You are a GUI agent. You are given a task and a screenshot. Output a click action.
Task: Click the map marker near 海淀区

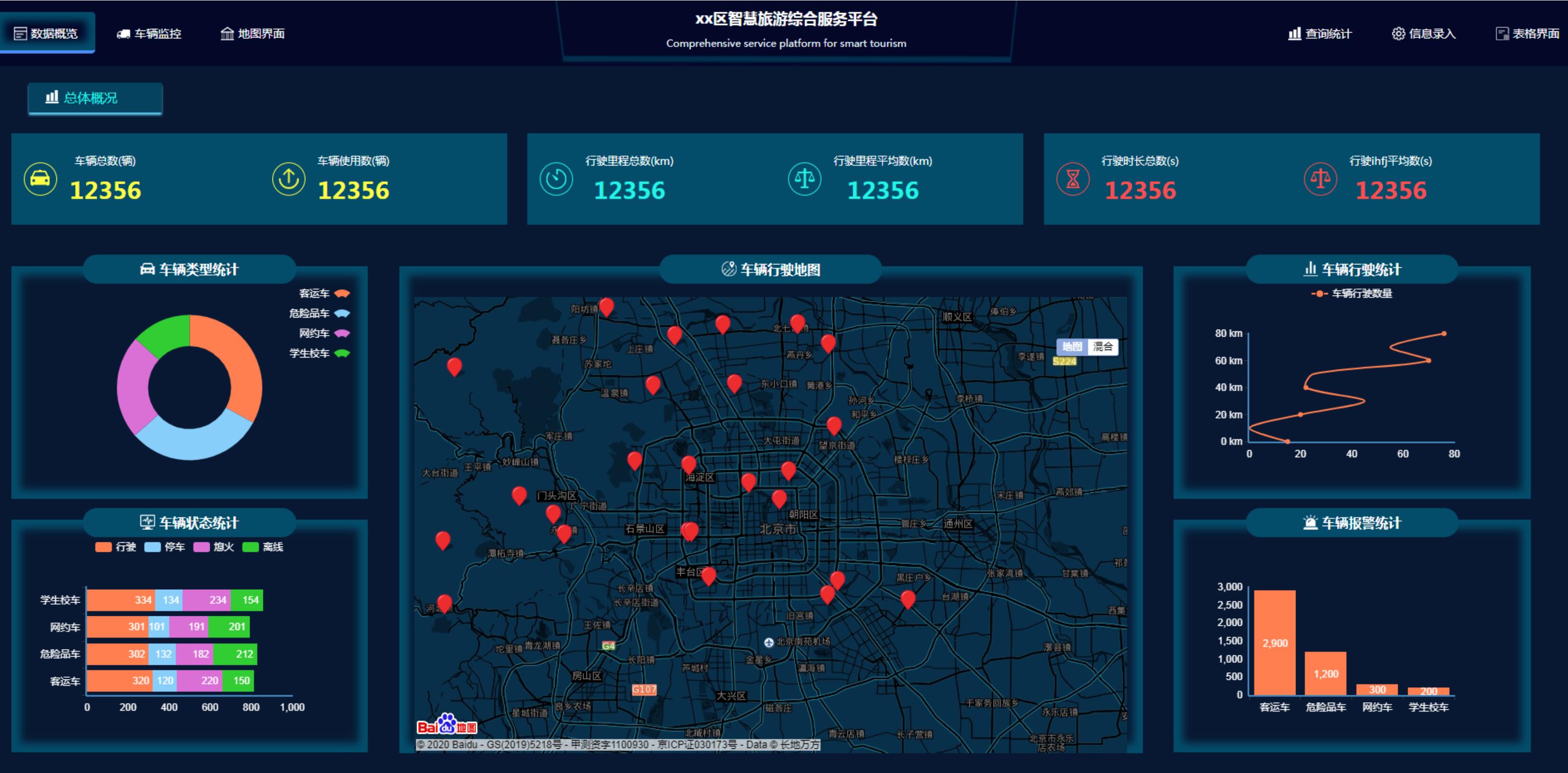click(688, 464)
